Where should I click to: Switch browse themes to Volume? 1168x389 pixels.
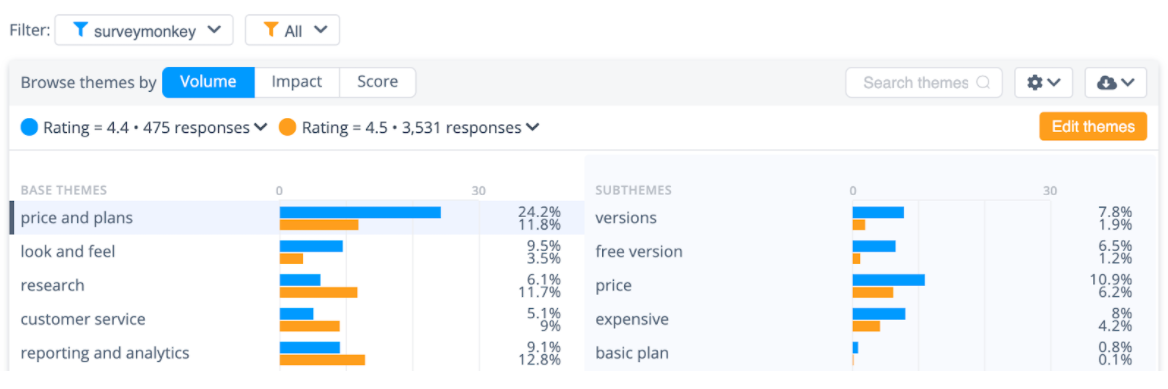coord(209,82)
